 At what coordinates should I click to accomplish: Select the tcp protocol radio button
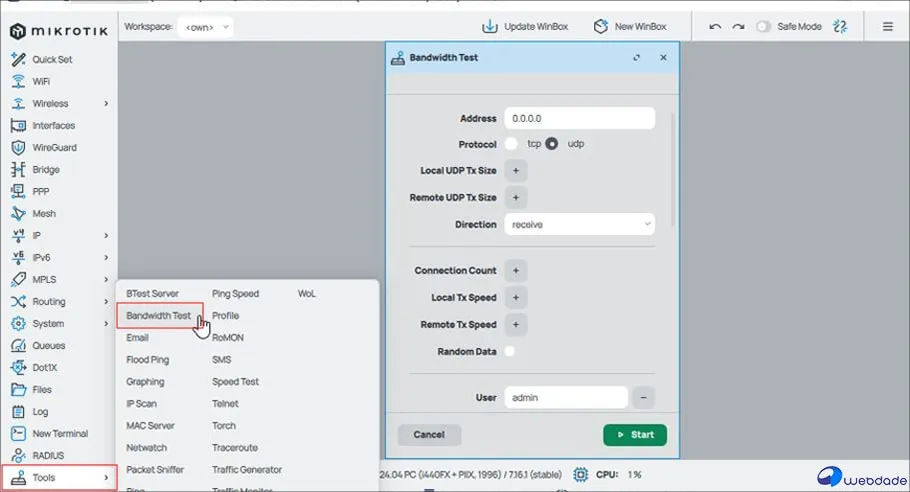tap(512, 144)
